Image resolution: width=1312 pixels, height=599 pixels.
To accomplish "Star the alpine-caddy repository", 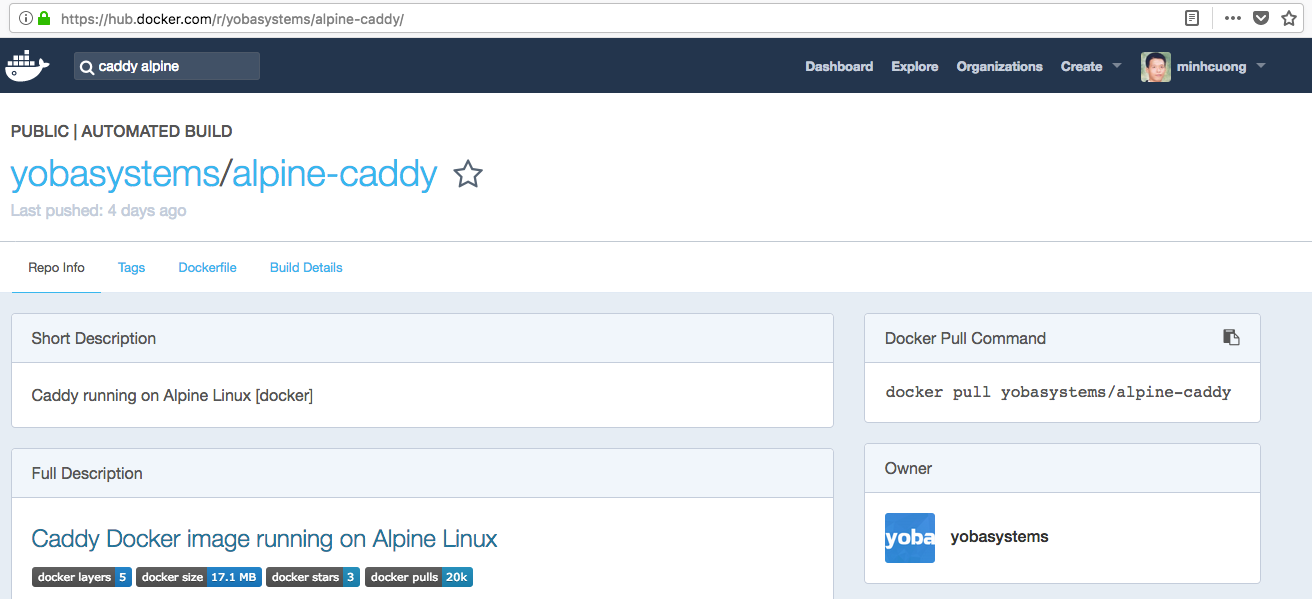I will pyautogui.click(x=468, y=174).
